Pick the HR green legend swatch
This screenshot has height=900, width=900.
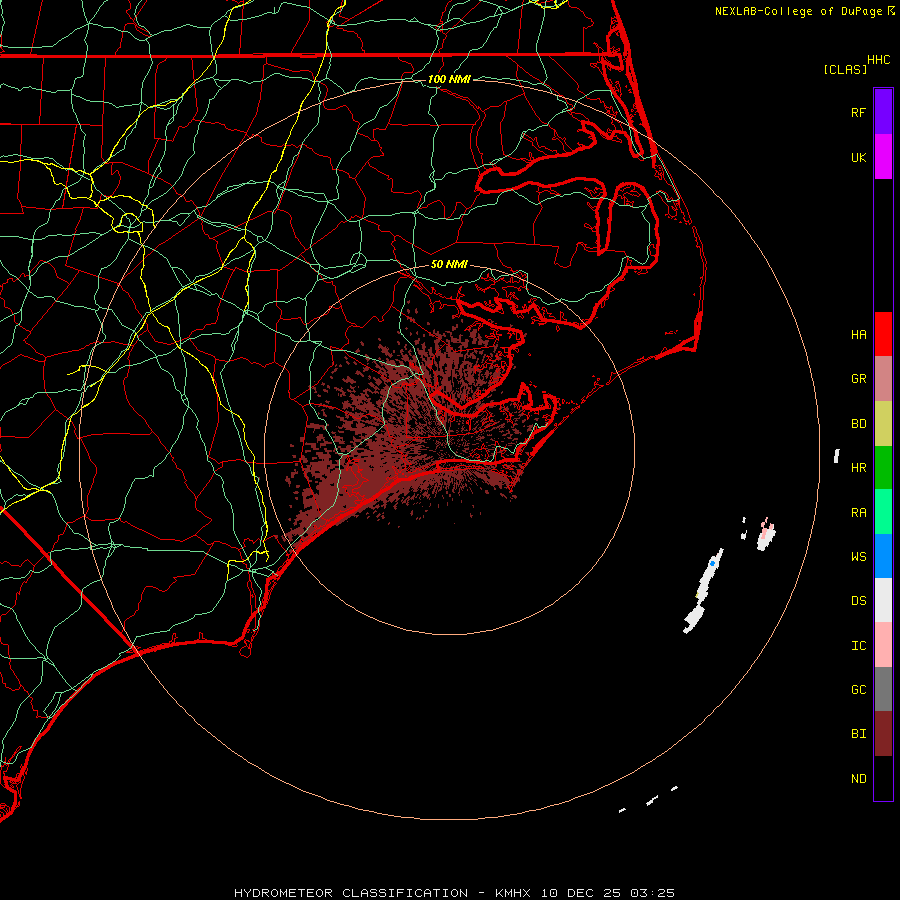[883, 468]
